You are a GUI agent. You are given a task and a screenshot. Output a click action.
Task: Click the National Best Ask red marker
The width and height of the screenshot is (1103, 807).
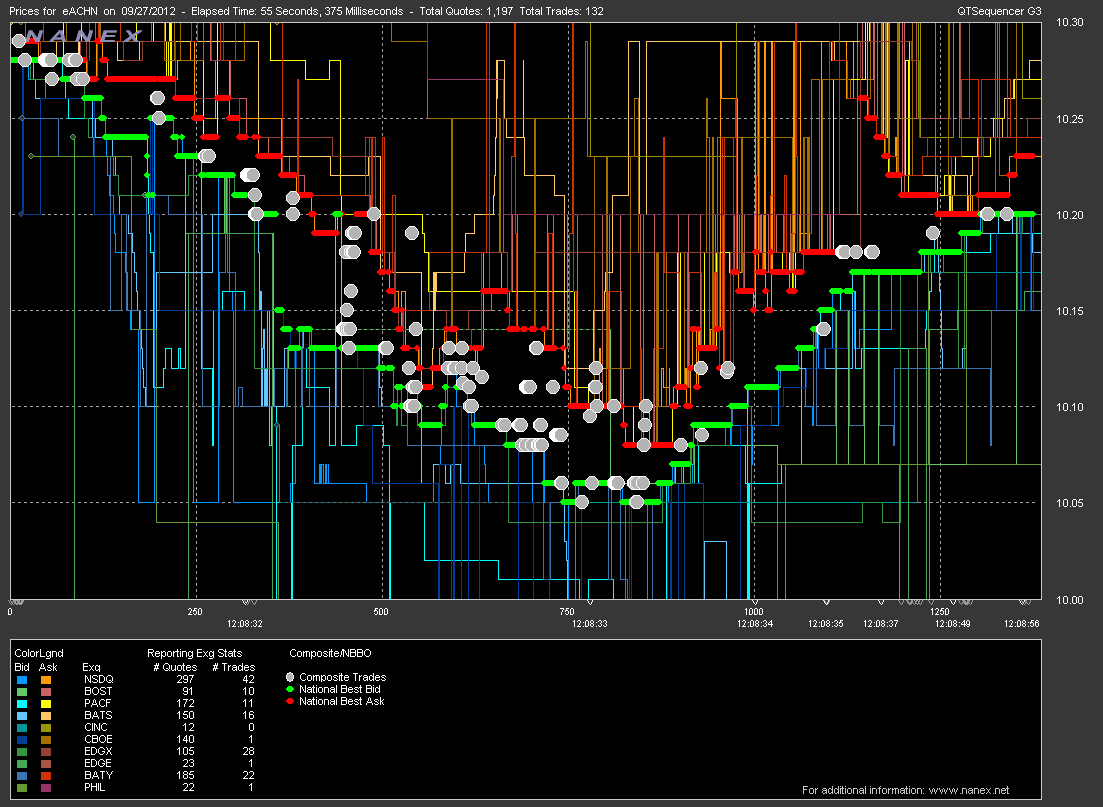290,701
